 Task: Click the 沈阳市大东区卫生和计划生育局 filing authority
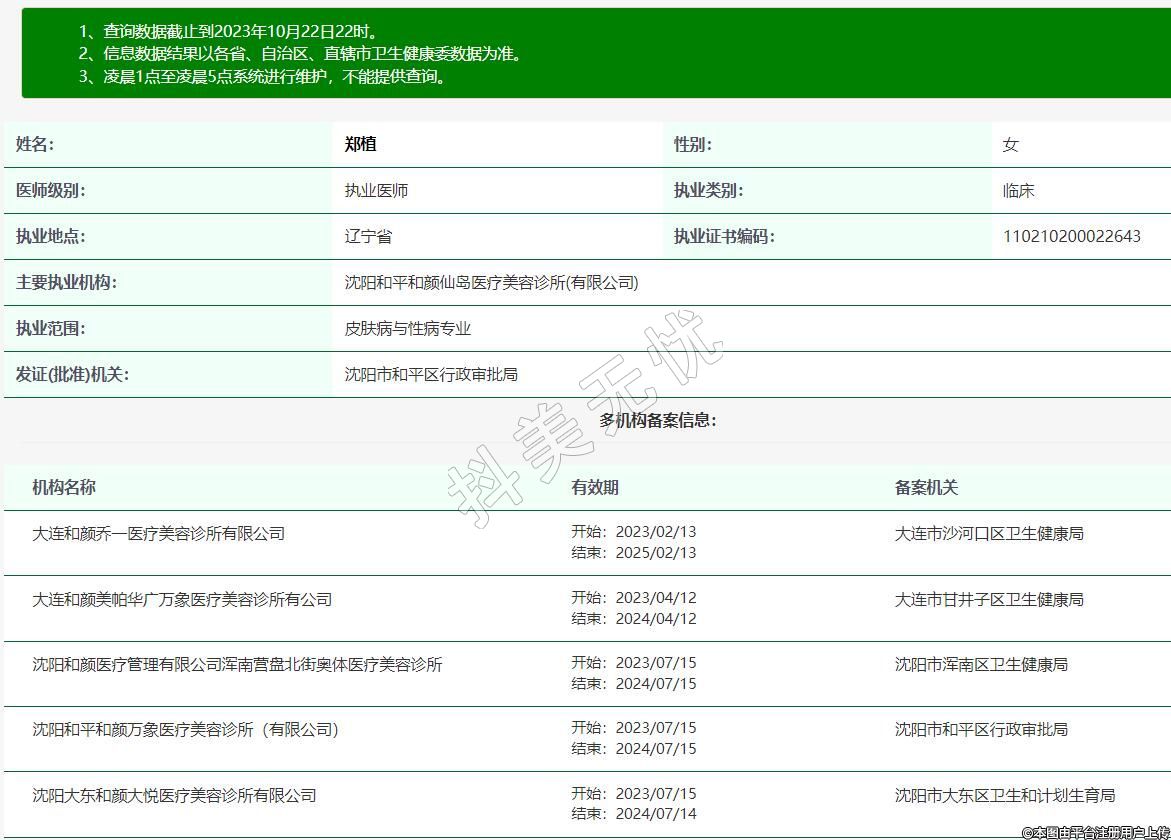(x=1004, y=795)
